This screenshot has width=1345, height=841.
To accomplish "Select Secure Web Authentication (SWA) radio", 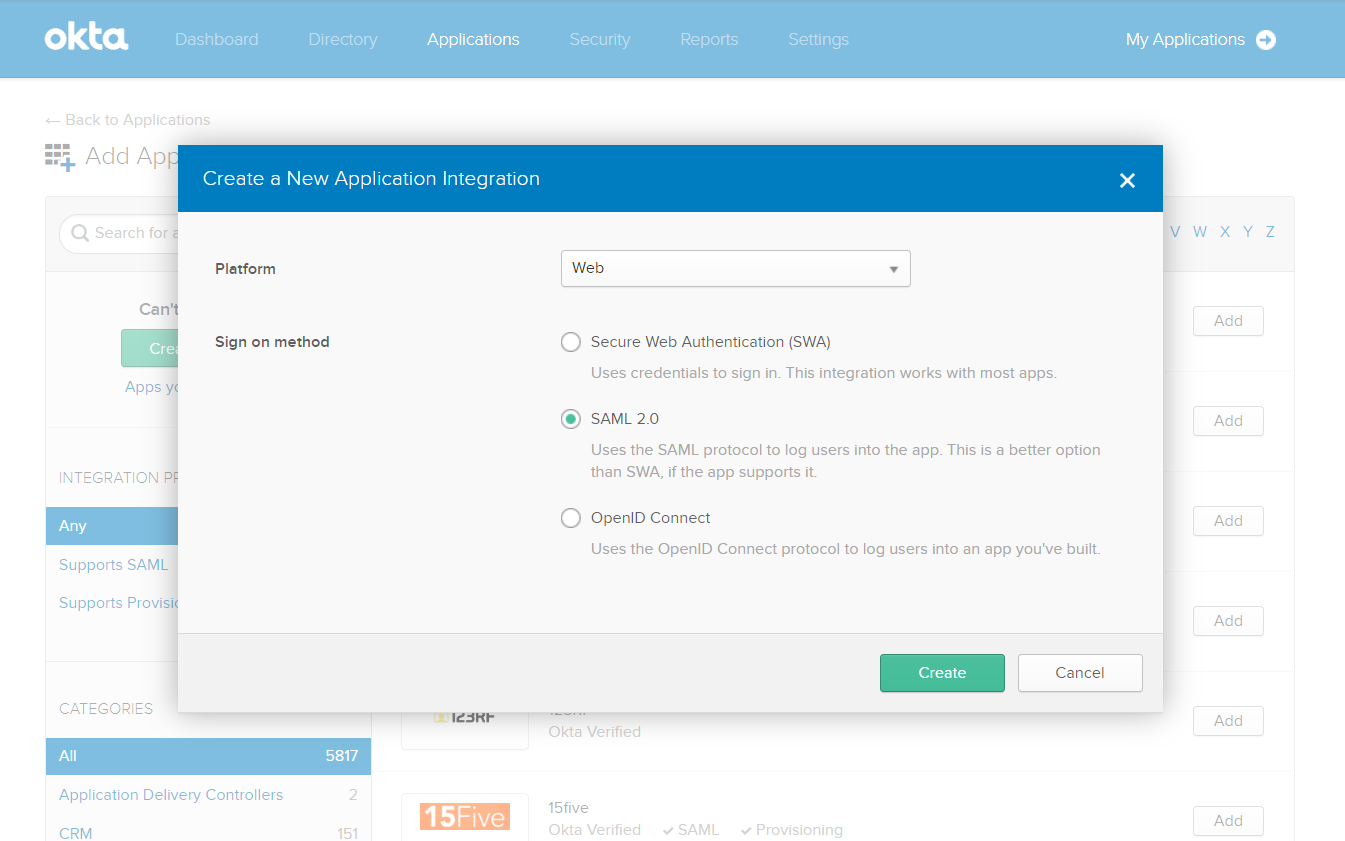I will (570, 342).
